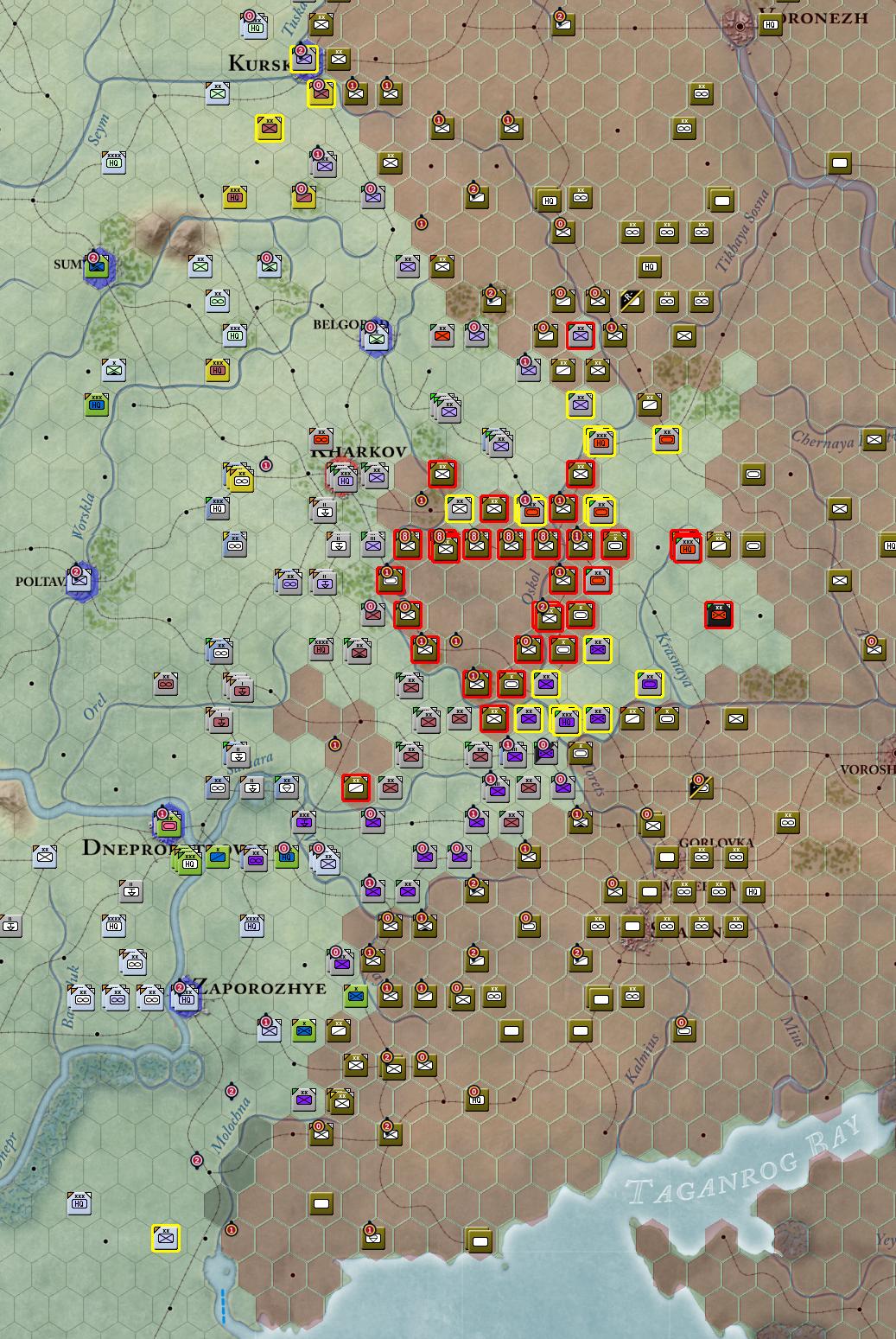Select infantry counter west of the Kursk label

pos(218,93)
